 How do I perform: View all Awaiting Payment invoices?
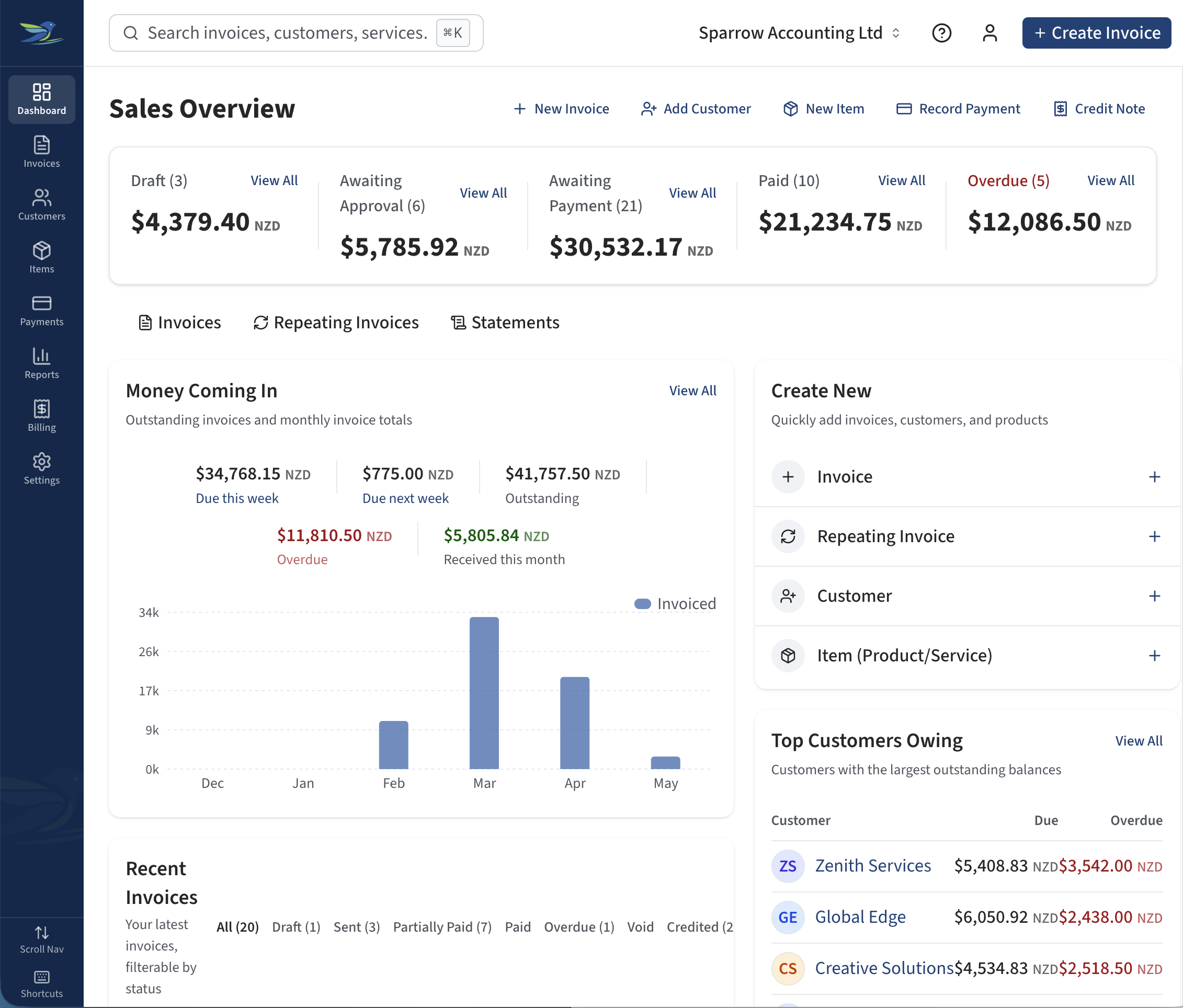(692, 193)
